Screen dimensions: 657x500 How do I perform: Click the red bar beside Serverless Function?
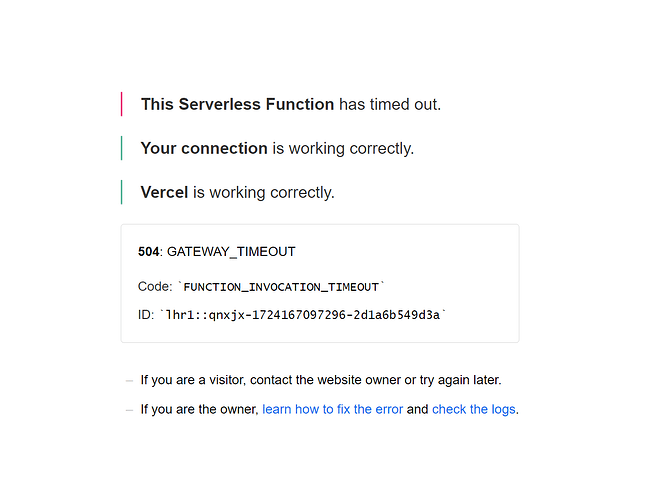coord(122,104)
